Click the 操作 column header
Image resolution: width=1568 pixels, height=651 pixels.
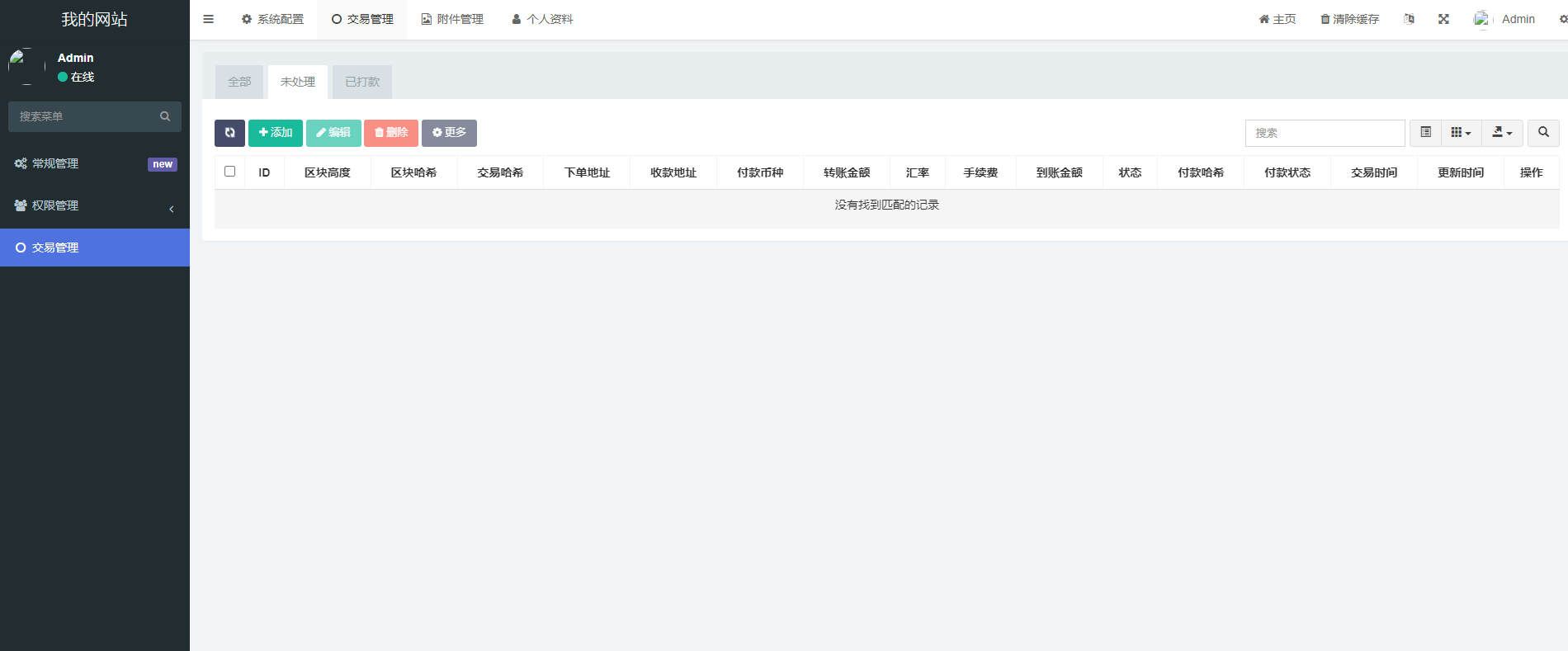point(1532,172)
